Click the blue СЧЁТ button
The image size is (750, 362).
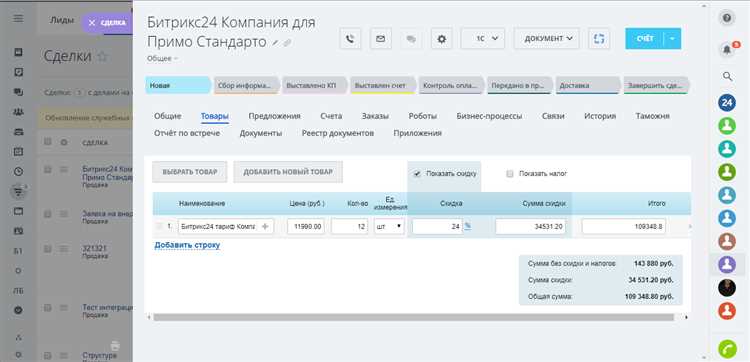coord(645,39)
